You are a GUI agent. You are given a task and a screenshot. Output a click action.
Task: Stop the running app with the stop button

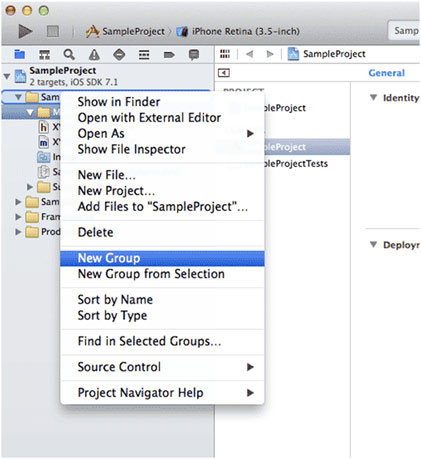[53, 31]
